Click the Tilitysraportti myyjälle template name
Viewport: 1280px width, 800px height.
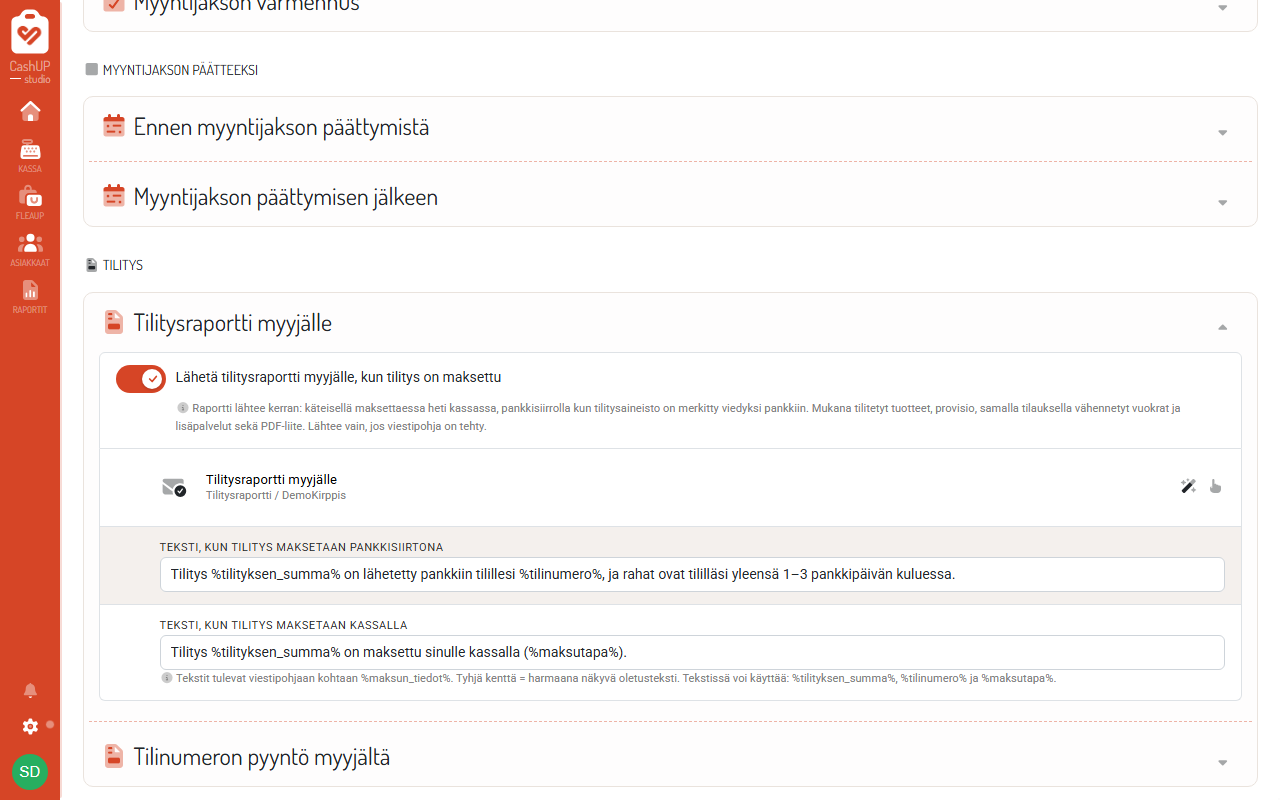click(x=271, y=479)
